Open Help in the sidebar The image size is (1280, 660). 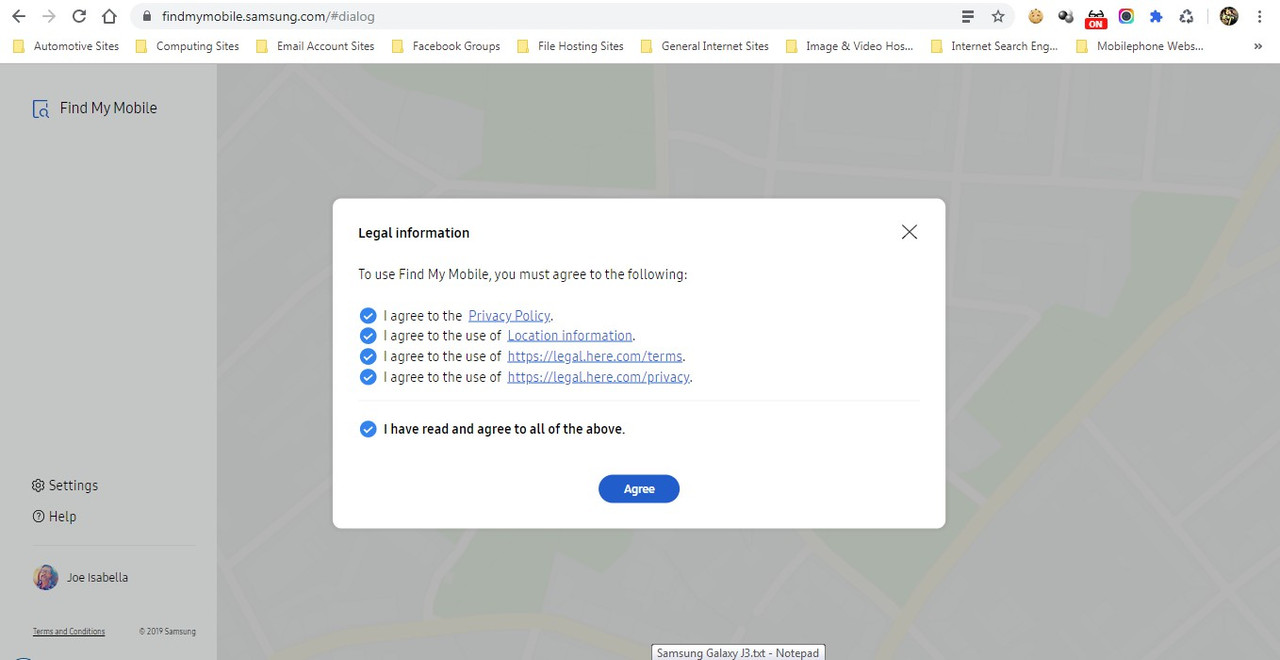click(x=54, y=517)
